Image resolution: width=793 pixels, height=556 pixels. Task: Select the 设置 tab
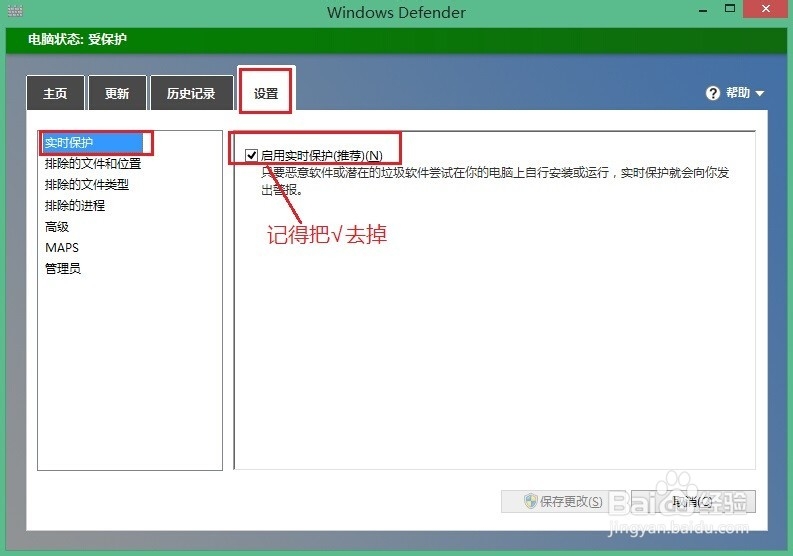(x=266, y=91)
